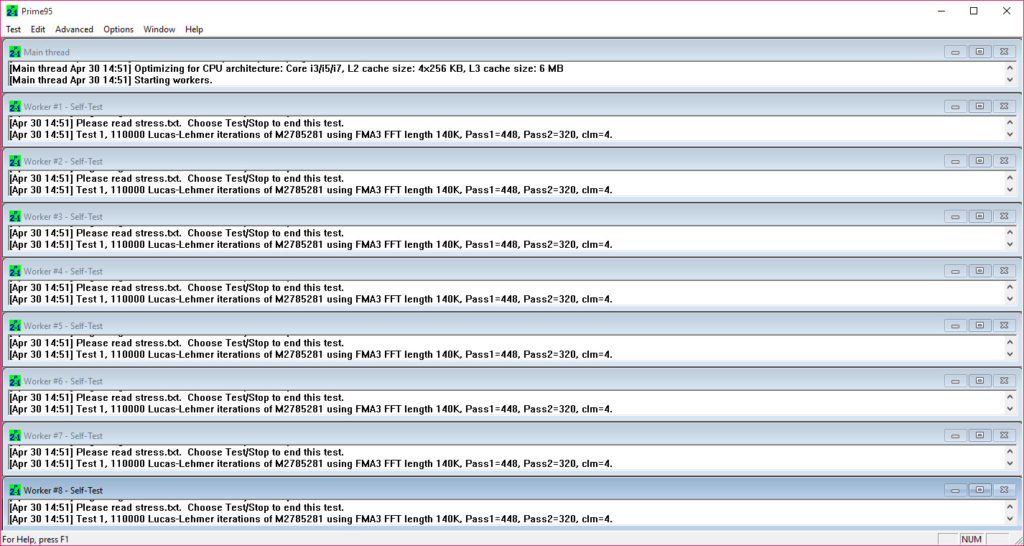The image size is (1024, 546).
Task: Open the Test menu
Action: [x=13, y=29]
